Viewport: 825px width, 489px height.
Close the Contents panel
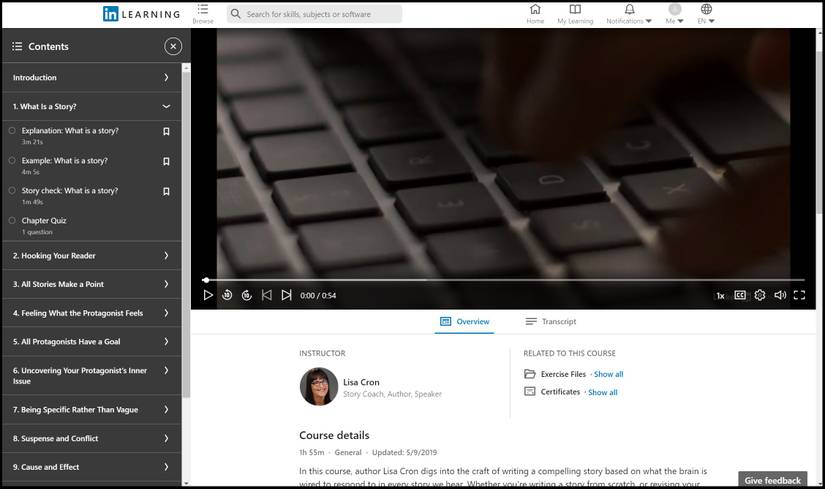173,46
